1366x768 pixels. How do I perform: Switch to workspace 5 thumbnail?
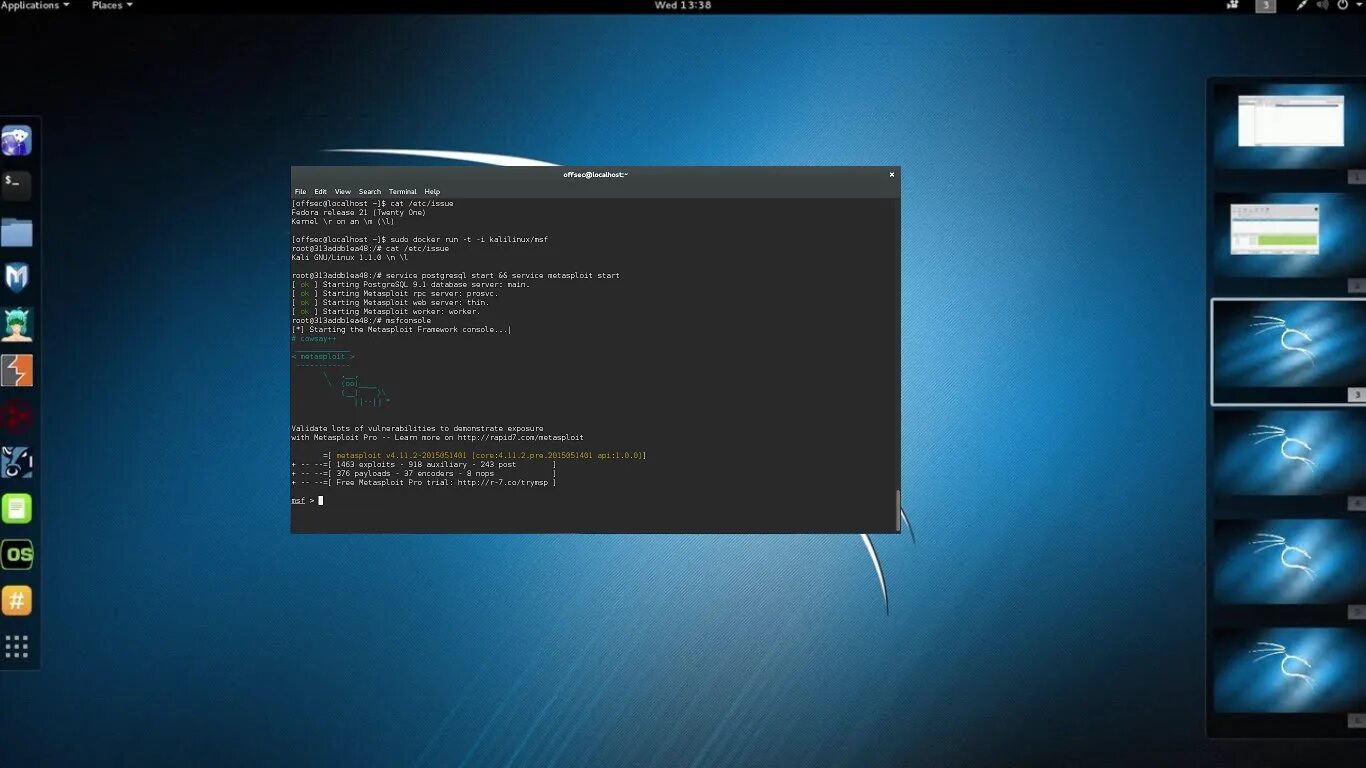pyautogui.click(x=1289, y=562)
